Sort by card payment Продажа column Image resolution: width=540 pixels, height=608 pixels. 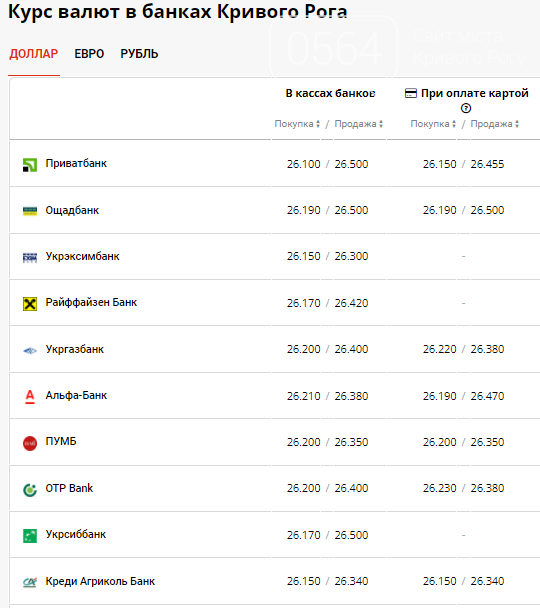(x=495, y=124)
